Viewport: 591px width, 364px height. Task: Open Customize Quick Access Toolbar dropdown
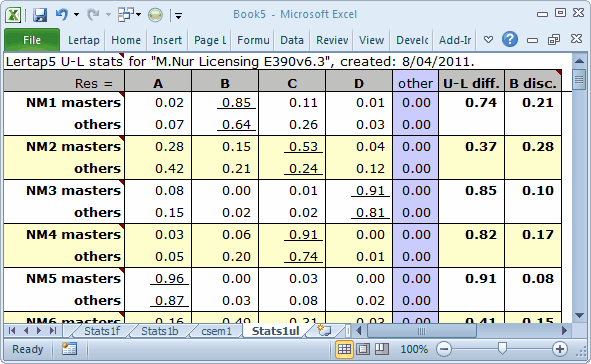tap(178, 15)
